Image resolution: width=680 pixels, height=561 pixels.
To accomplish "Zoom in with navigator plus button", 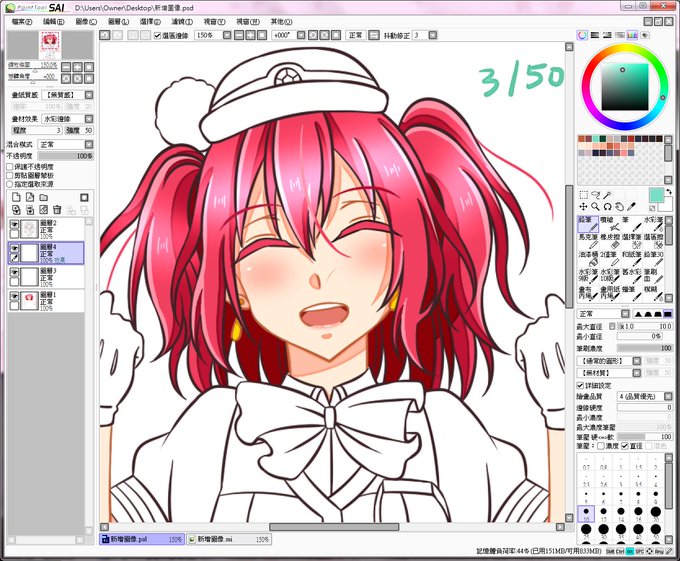I will (x=78, y=67).
